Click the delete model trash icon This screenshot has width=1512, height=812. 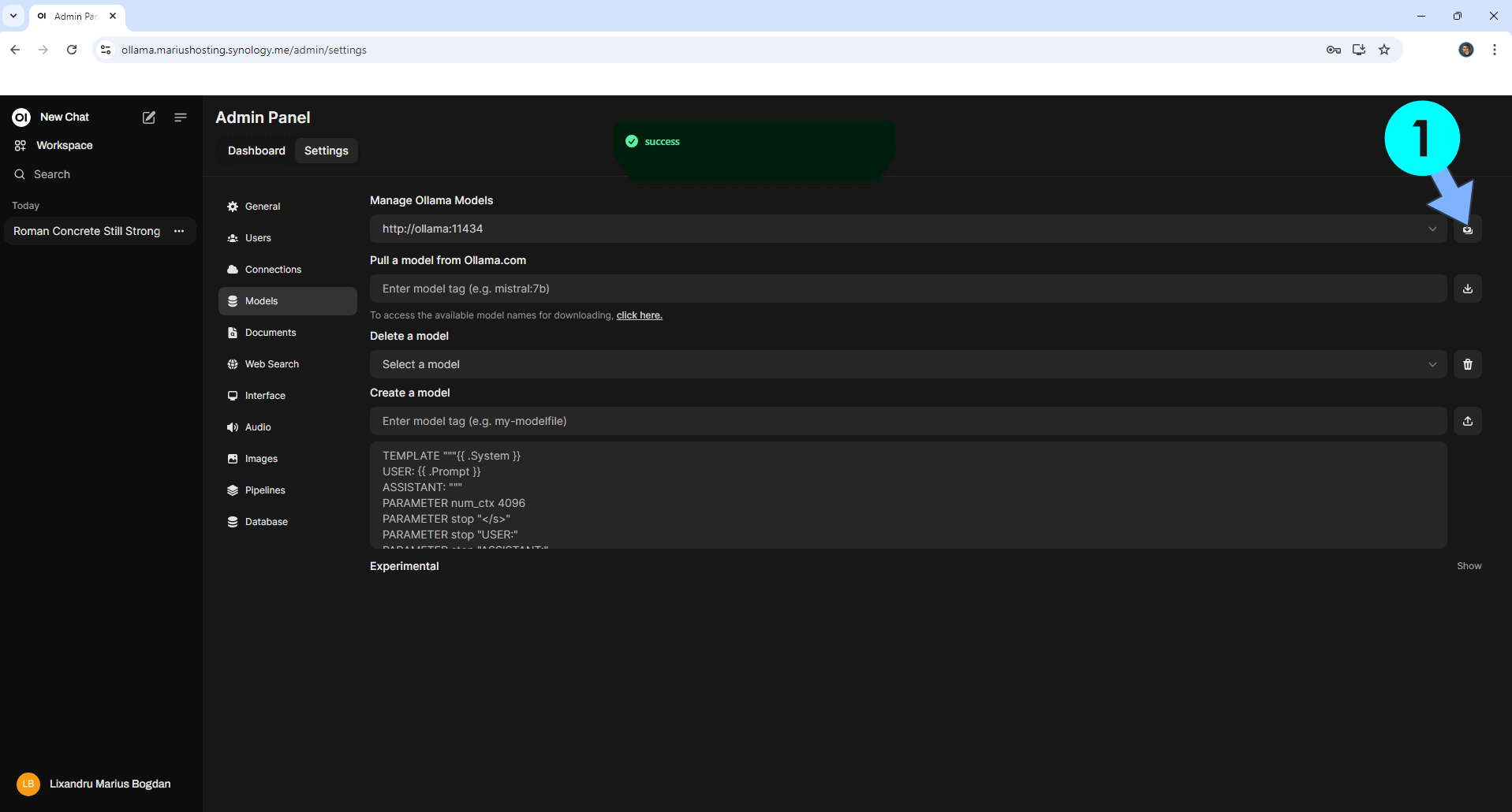point(1467,364)
